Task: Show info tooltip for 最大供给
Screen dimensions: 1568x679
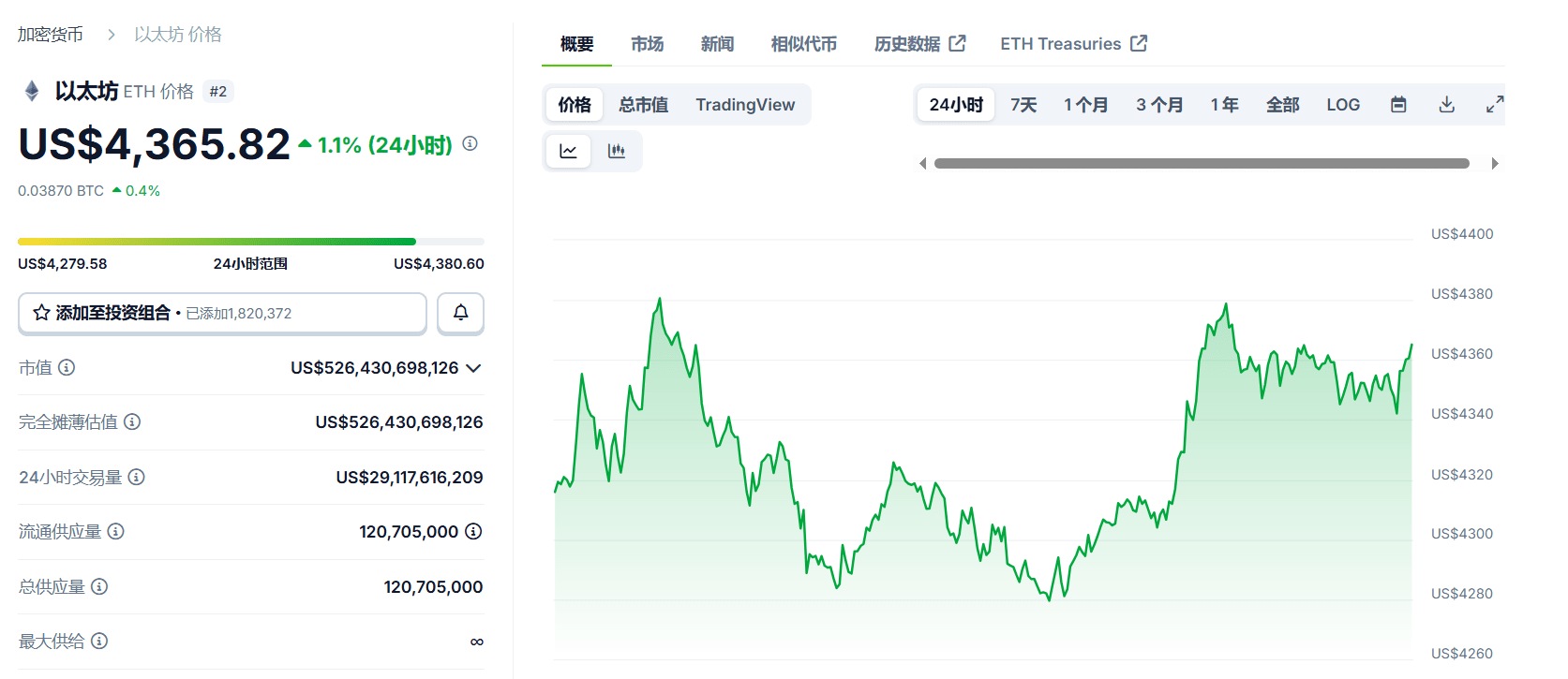Action: click(99, 641)
